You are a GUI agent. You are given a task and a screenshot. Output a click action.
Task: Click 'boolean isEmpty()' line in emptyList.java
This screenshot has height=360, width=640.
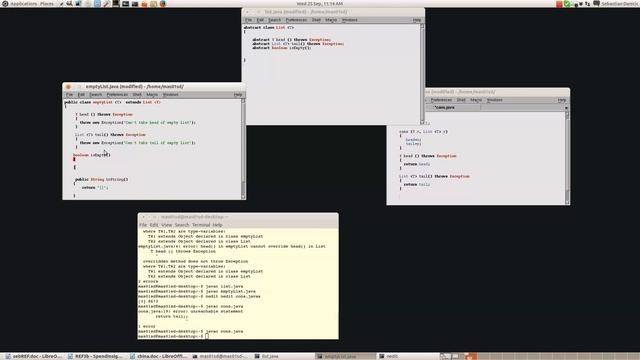coord(92,155)
